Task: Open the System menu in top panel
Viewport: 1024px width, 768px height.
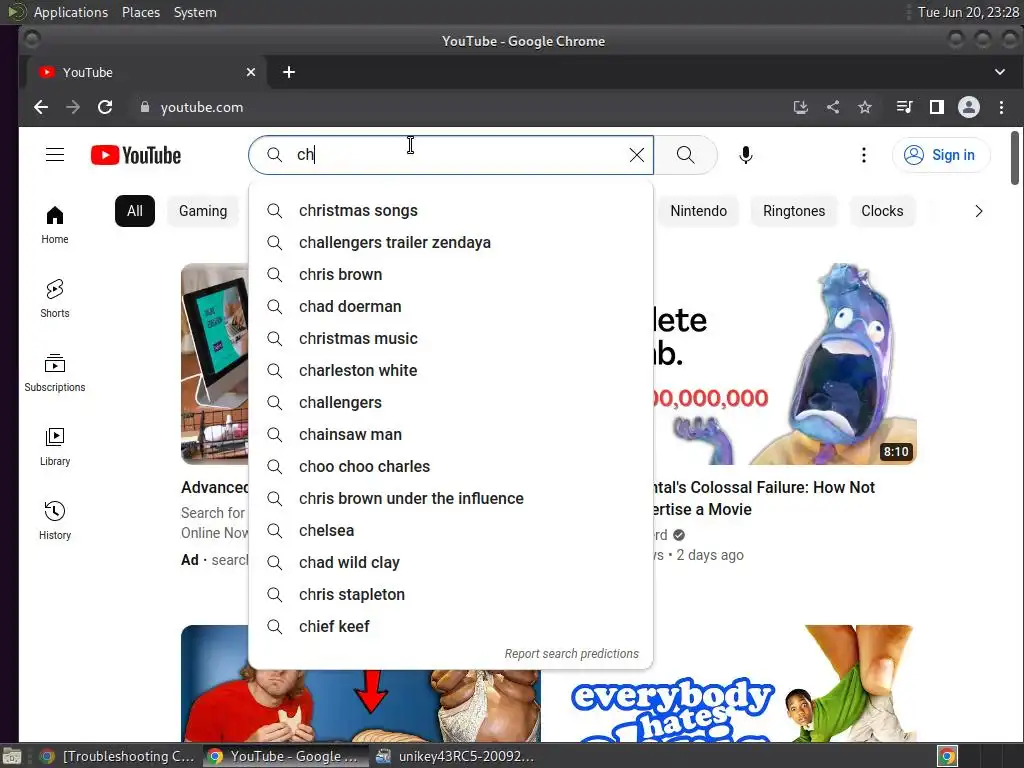Action: coord(195,12)
